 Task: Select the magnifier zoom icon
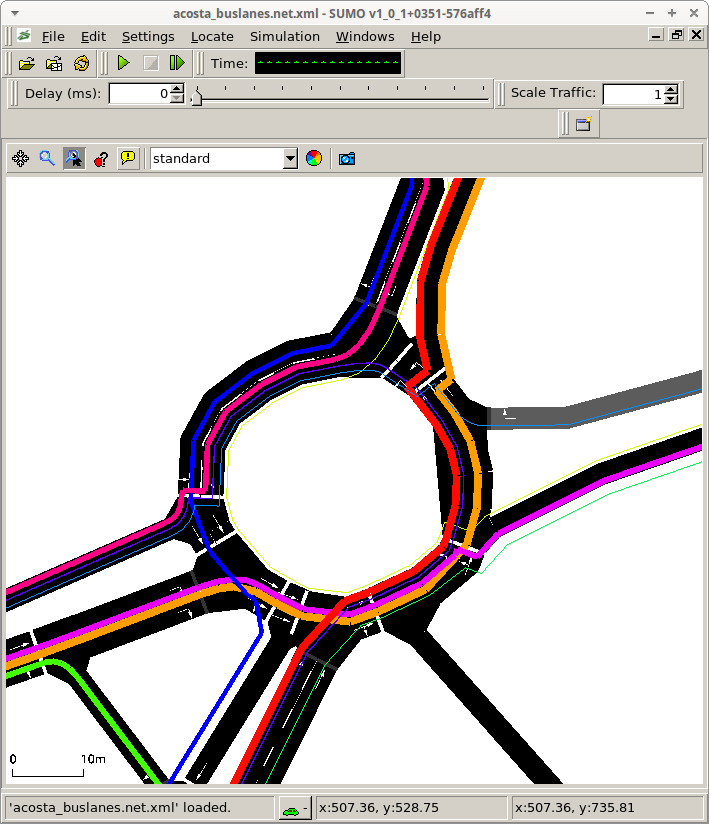[x=47, y=158]
